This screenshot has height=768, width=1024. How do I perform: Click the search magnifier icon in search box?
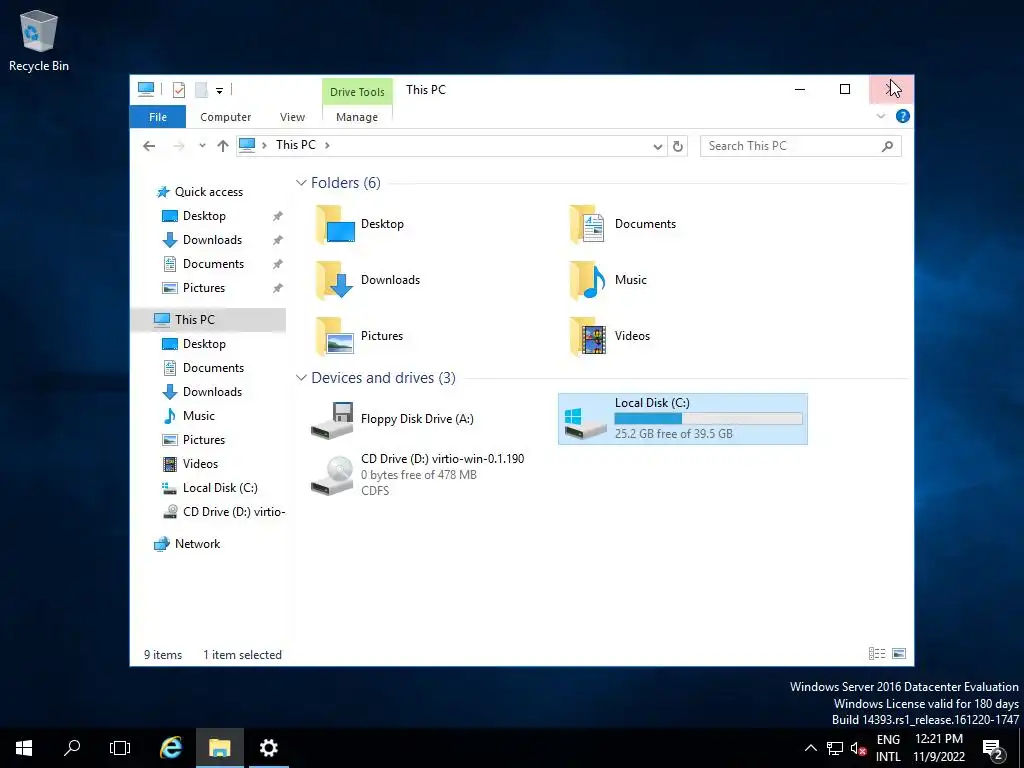(887, 146)
